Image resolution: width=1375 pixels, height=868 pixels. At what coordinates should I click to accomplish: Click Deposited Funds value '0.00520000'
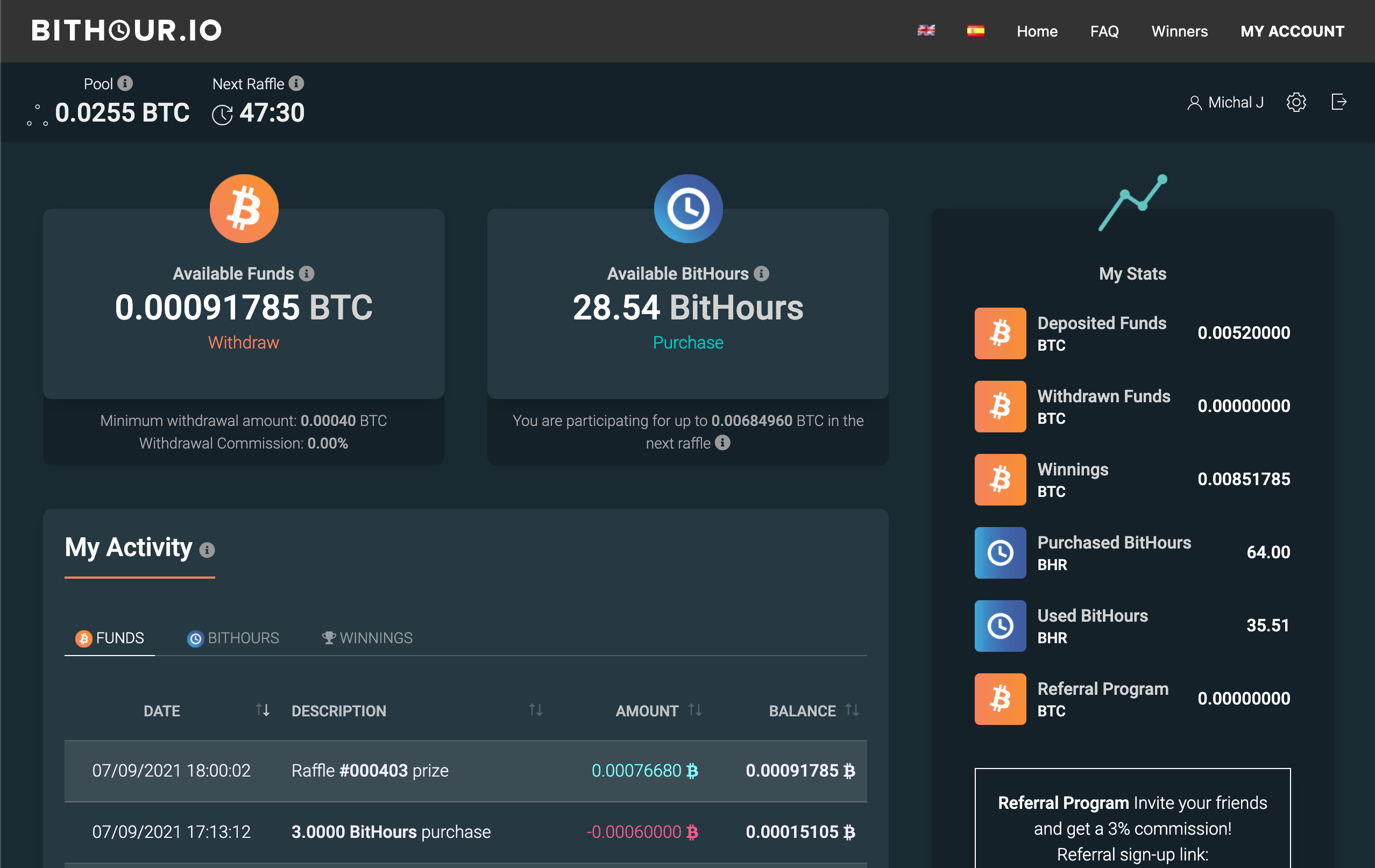pyautogui.click(x=1244, y=333)
